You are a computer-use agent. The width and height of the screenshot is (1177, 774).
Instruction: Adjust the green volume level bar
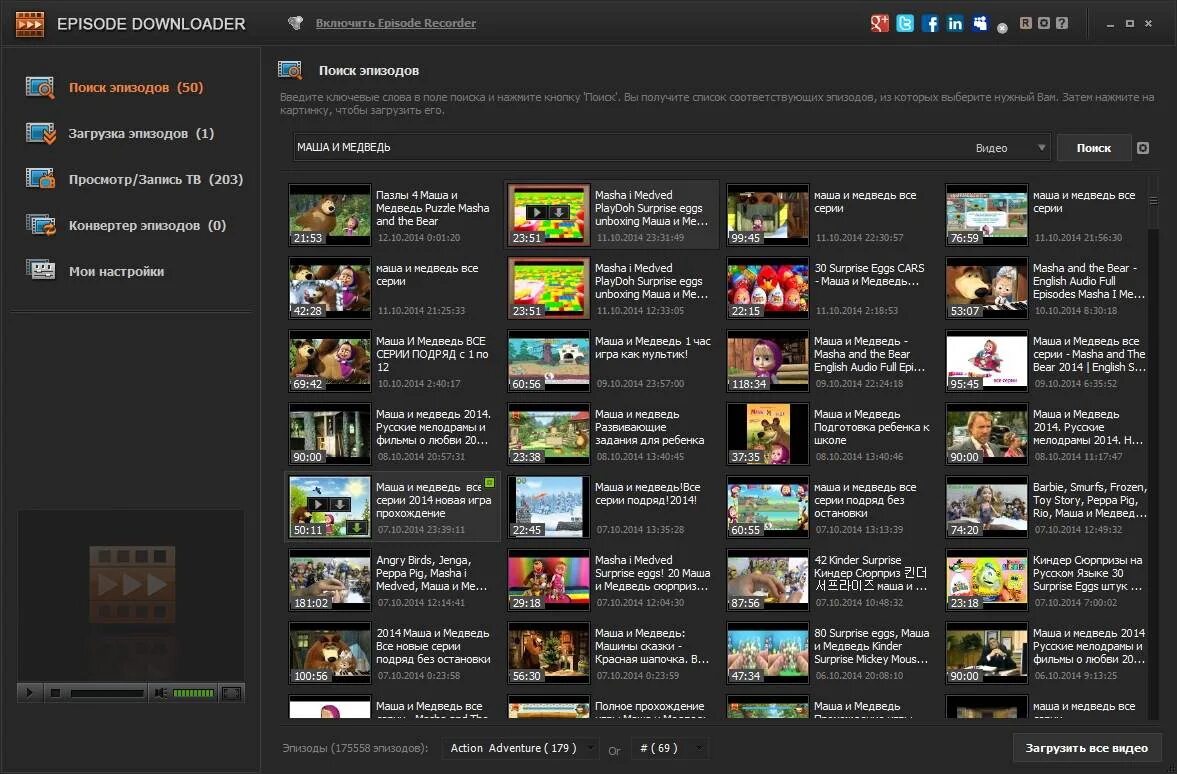[194, 693]
